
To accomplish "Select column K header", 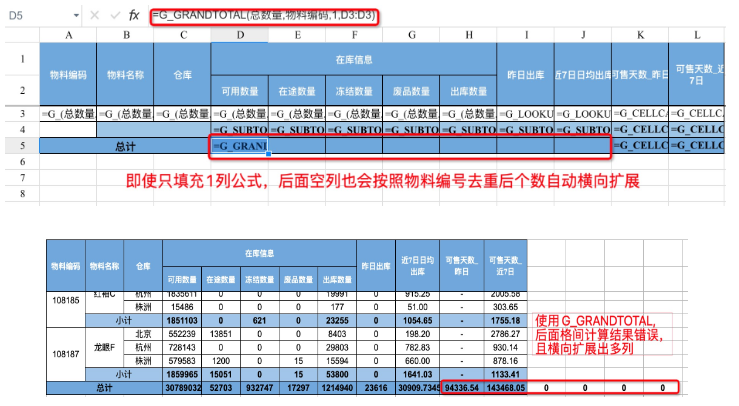I will coord(640,35).
